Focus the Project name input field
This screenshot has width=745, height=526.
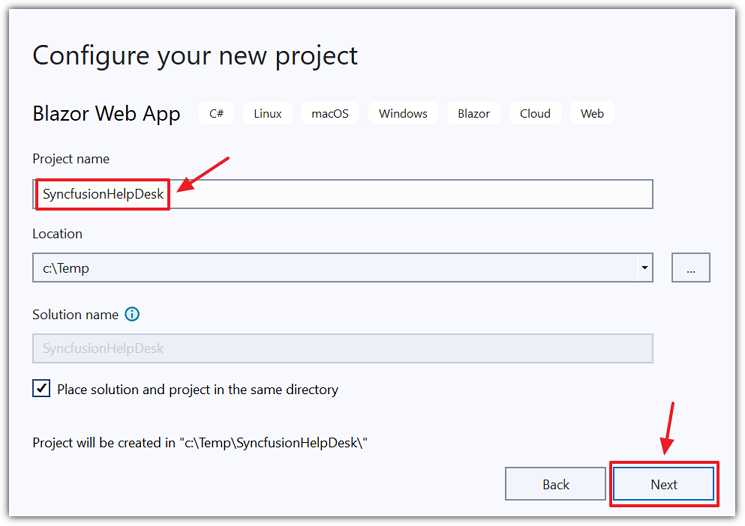343,194
